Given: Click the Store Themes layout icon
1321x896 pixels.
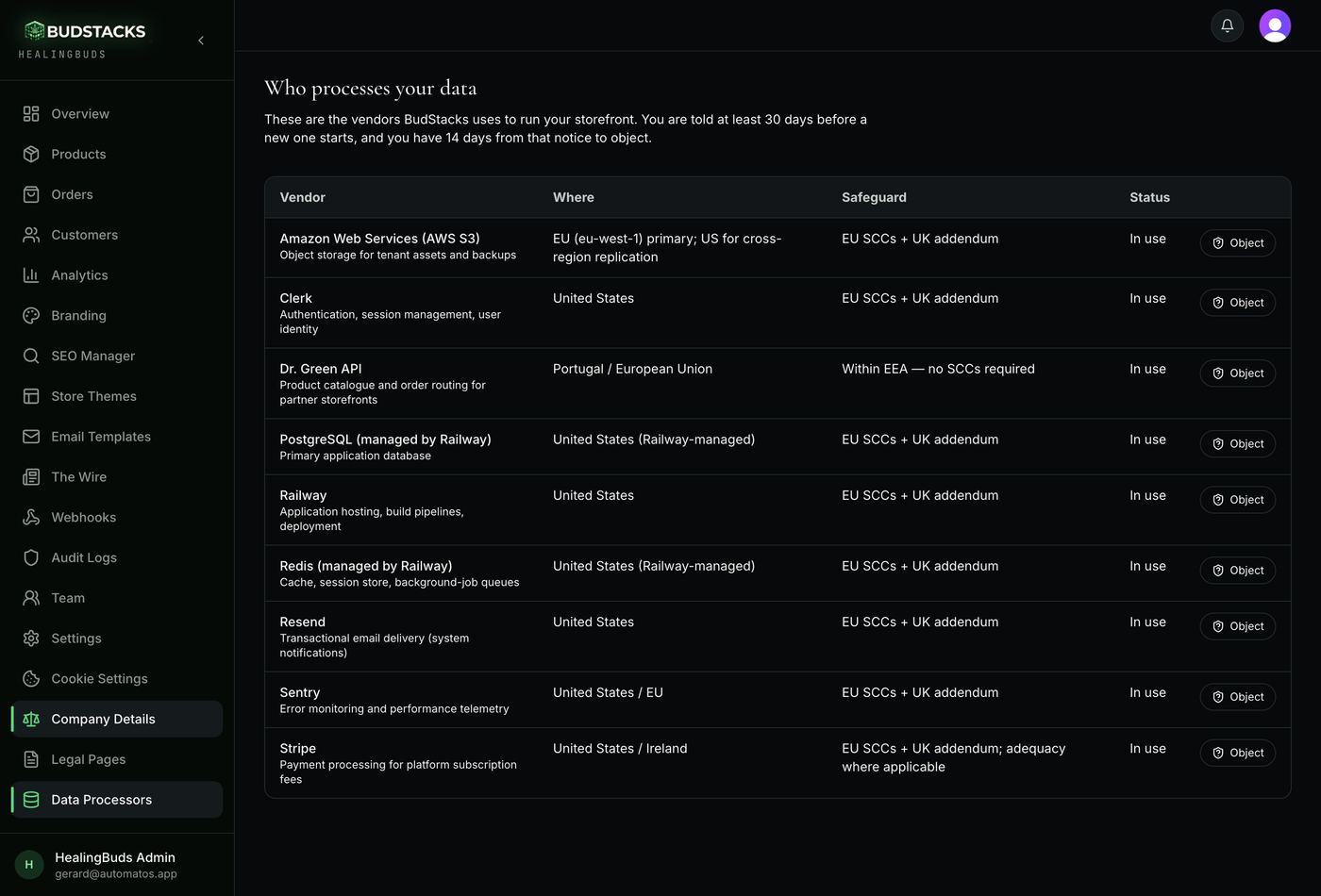Looking at the screenshot, I should (x=31, y=396).
